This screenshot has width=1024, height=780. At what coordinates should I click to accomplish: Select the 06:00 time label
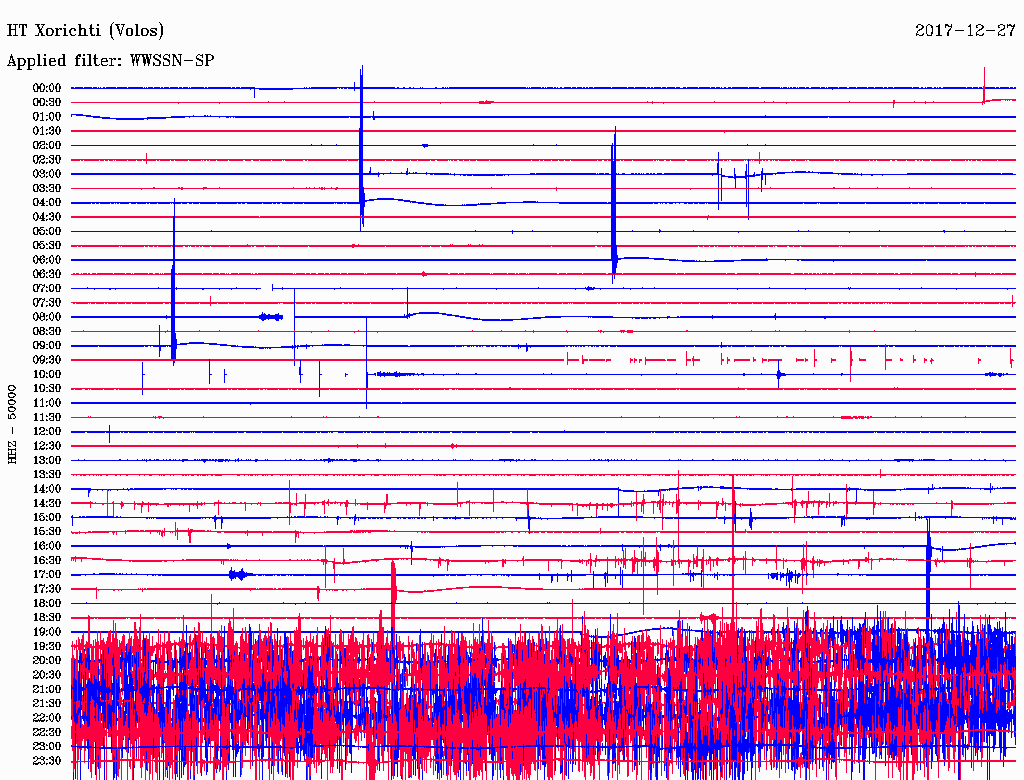pyautogui.click(x=47, y=260)
